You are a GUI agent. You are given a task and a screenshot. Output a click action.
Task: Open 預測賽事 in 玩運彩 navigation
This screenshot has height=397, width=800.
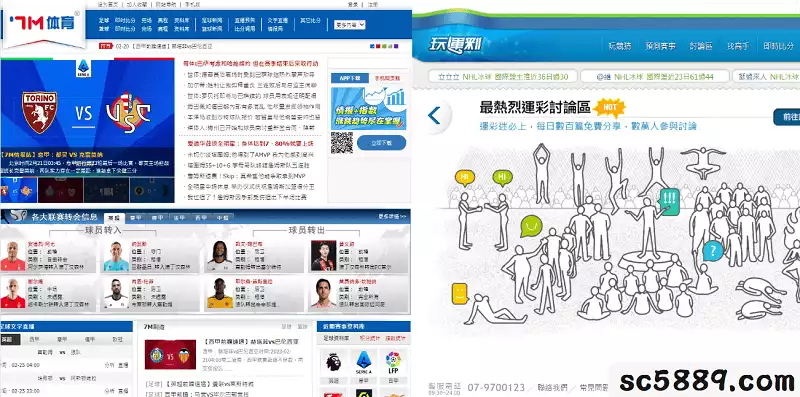click(660, 46)
